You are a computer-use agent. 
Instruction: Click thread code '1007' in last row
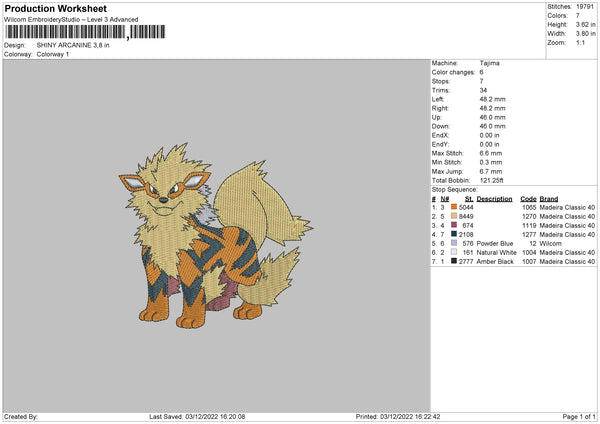[x=529, y=262]
